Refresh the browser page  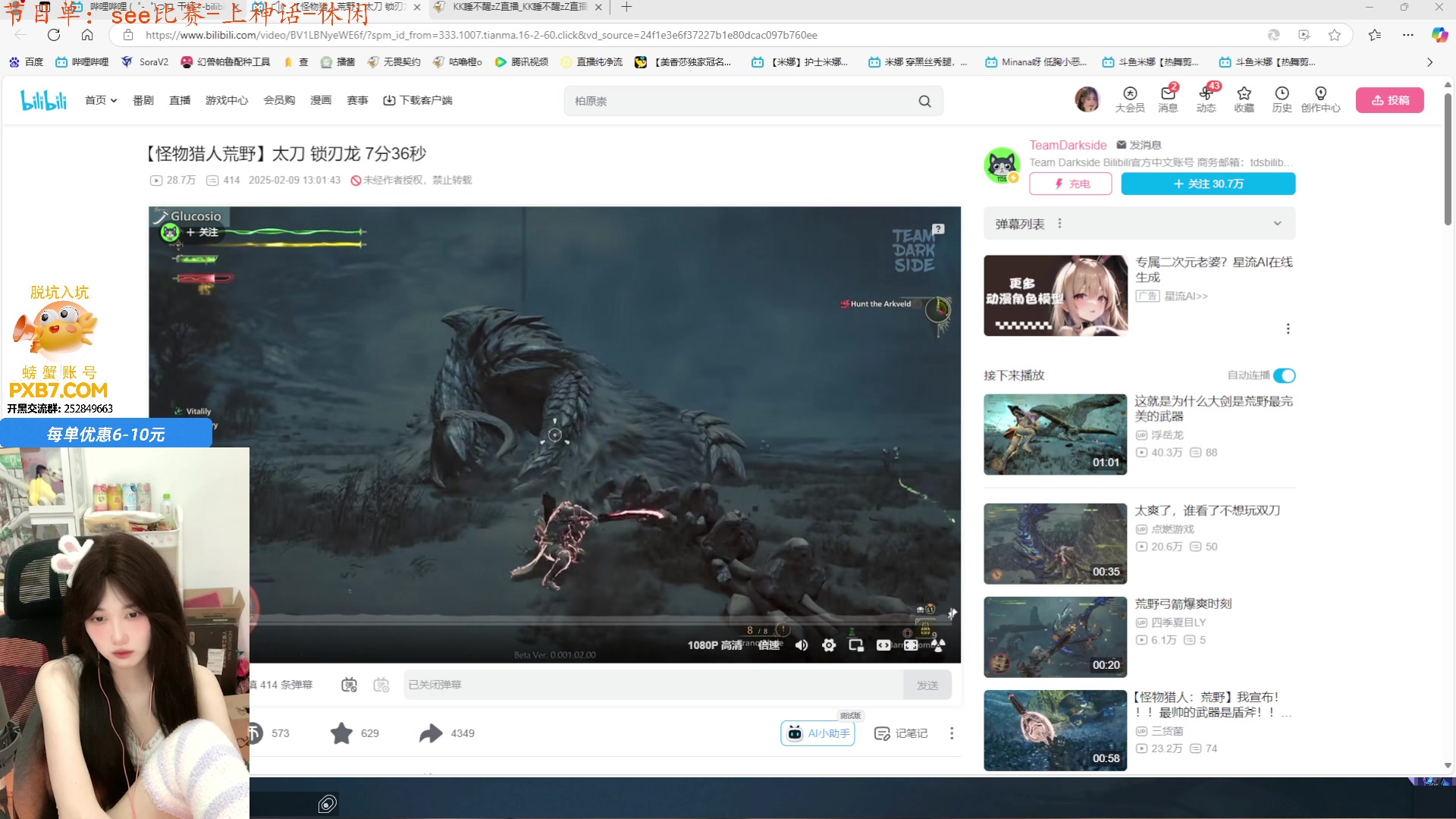[x=54, y=35]
